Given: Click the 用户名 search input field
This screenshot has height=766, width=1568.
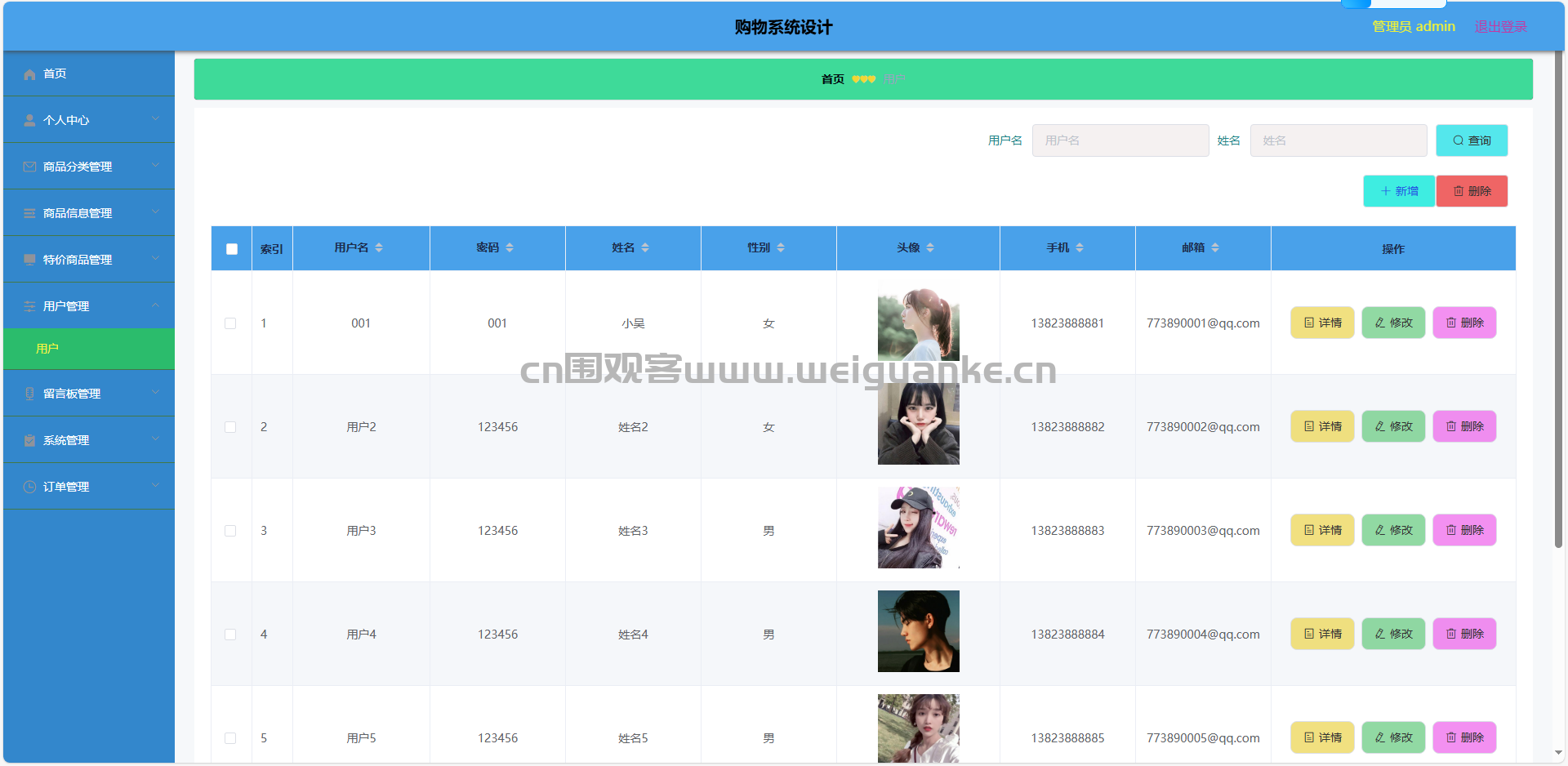Looking at the screenshot, I should [x=1120, y=140].
